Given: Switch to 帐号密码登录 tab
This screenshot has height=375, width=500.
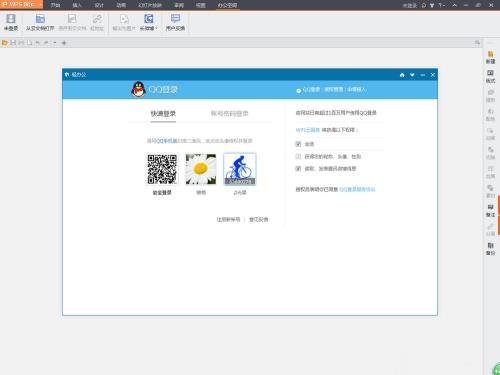Looking at the screenshot, I should point(229,114).
